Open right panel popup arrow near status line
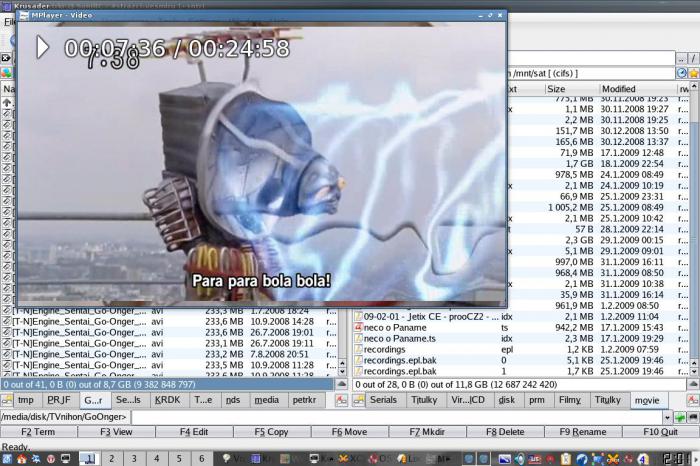 coord(693,384)
